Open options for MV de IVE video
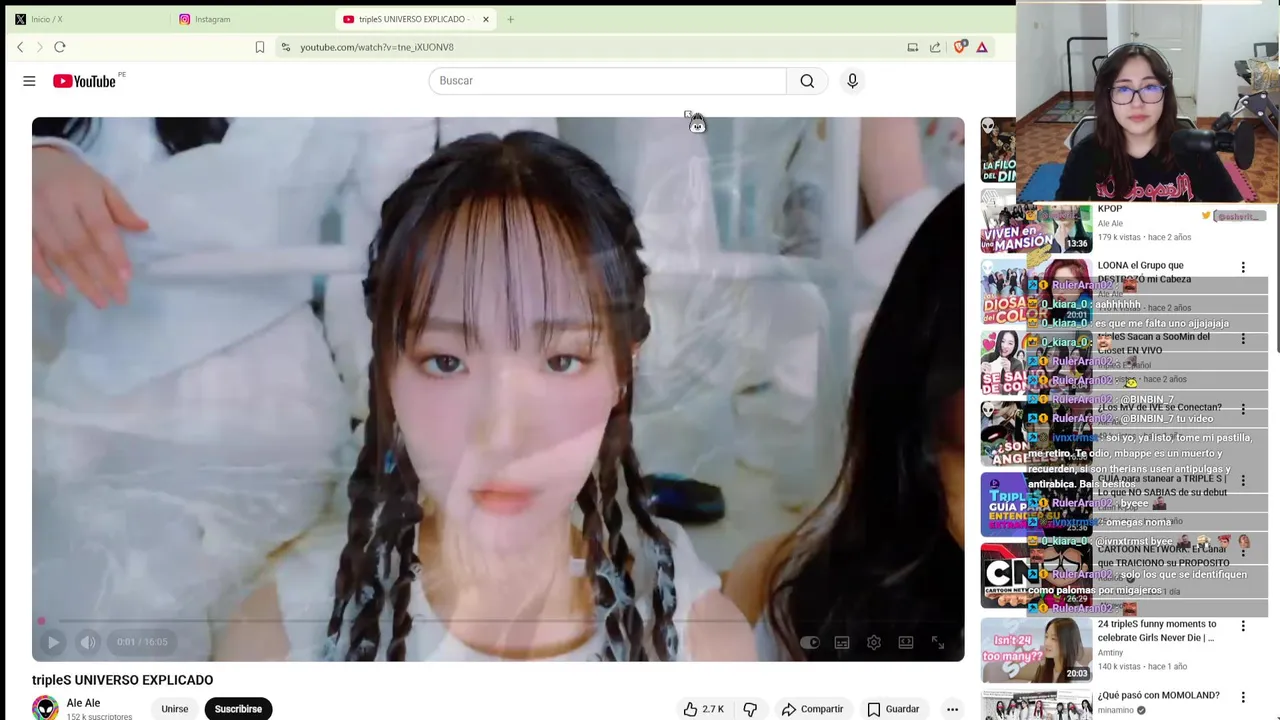The image size is (1280, 720). pos(1243,410)
